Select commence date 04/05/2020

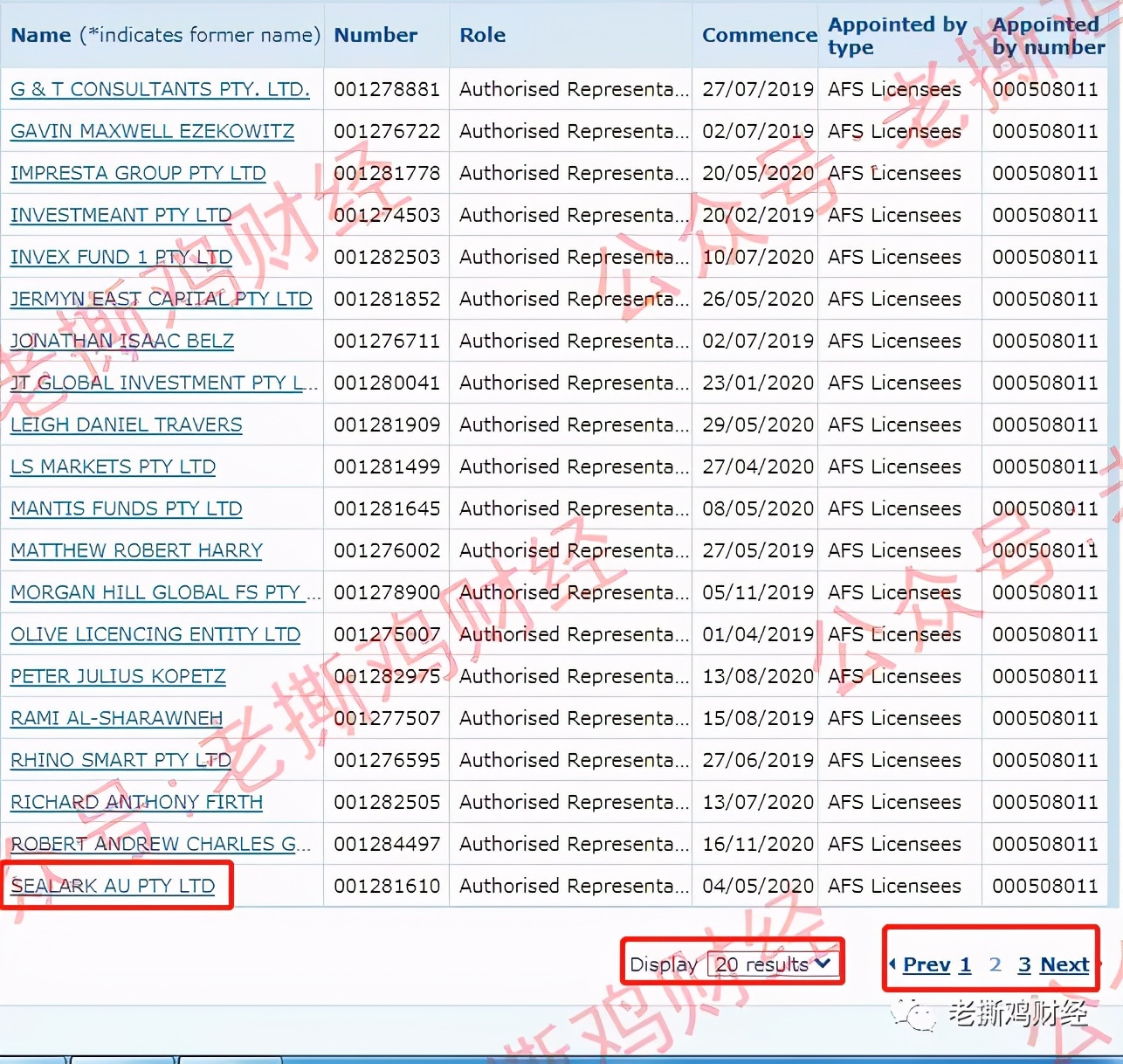[758, 886]
